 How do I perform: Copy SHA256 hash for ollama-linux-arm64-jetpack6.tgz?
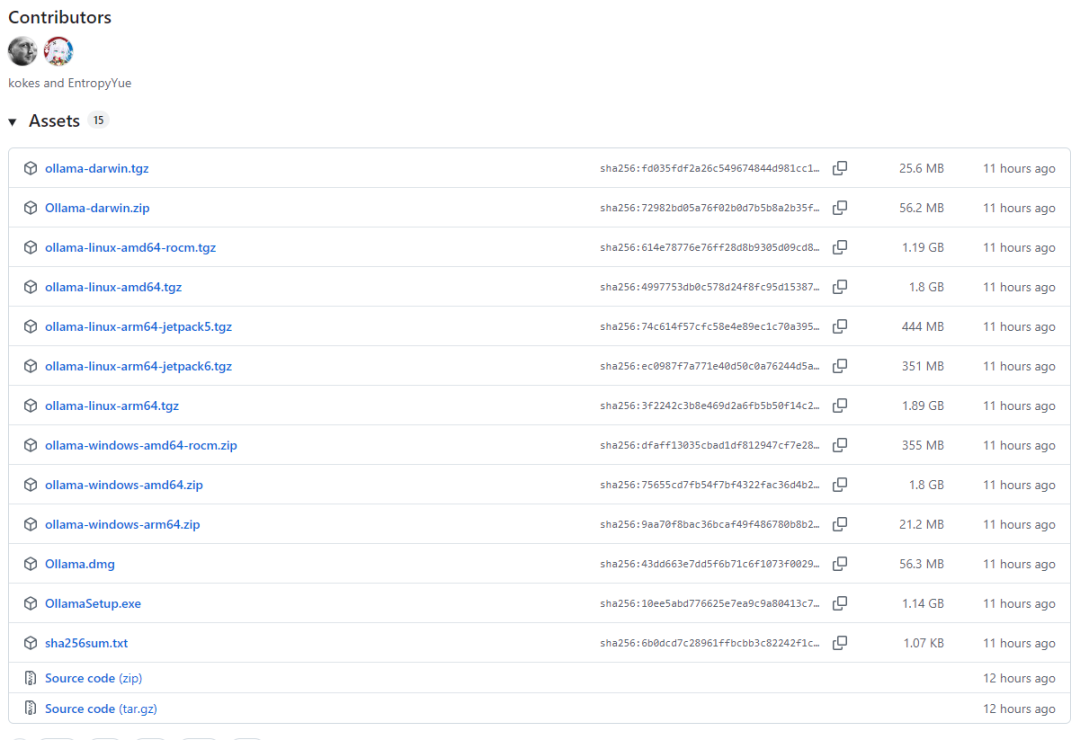pos(840,366)
